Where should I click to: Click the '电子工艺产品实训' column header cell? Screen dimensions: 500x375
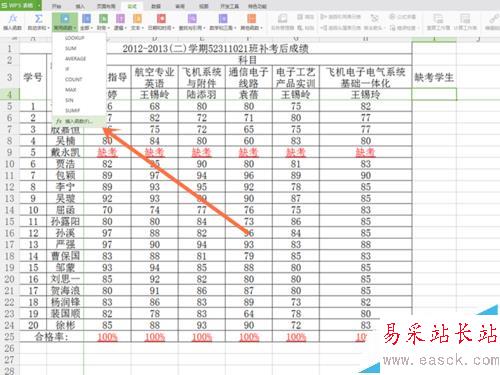pos(296,77)
